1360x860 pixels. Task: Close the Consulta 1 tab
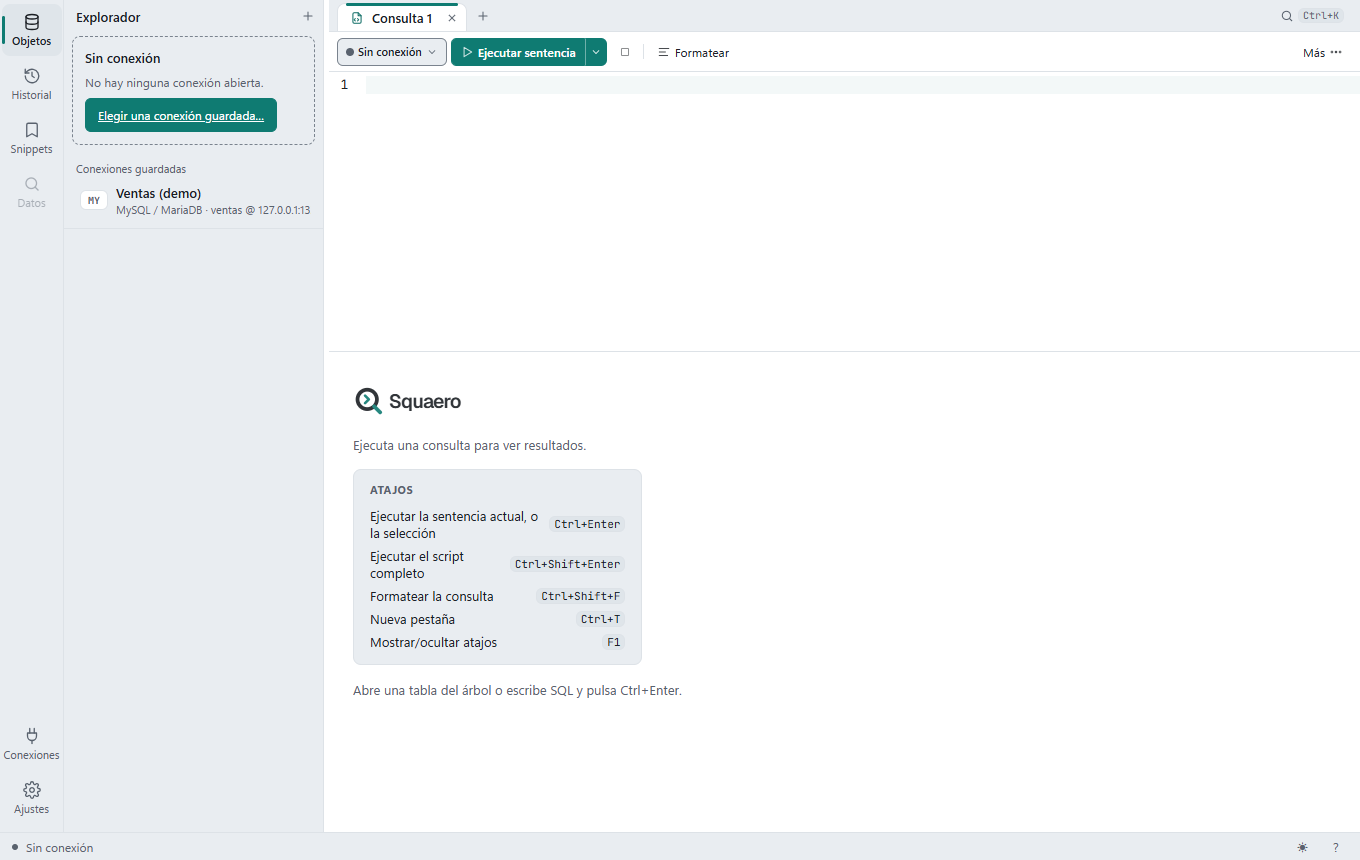pos(452,18)
